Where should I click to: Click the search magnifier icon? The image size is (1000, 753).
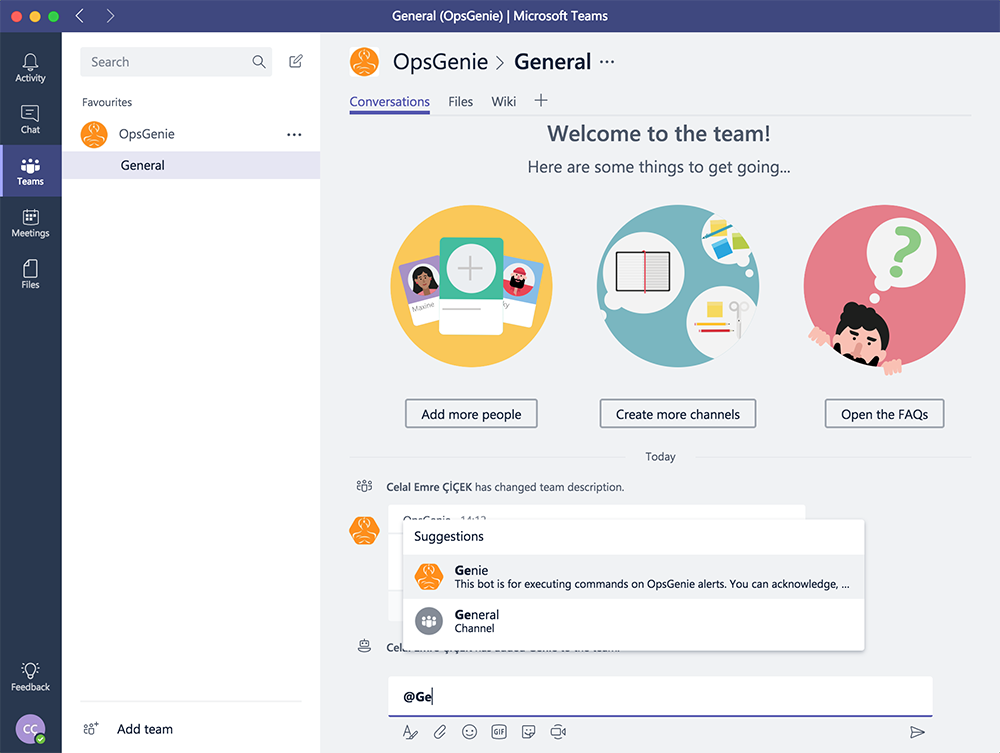point(258,62)
